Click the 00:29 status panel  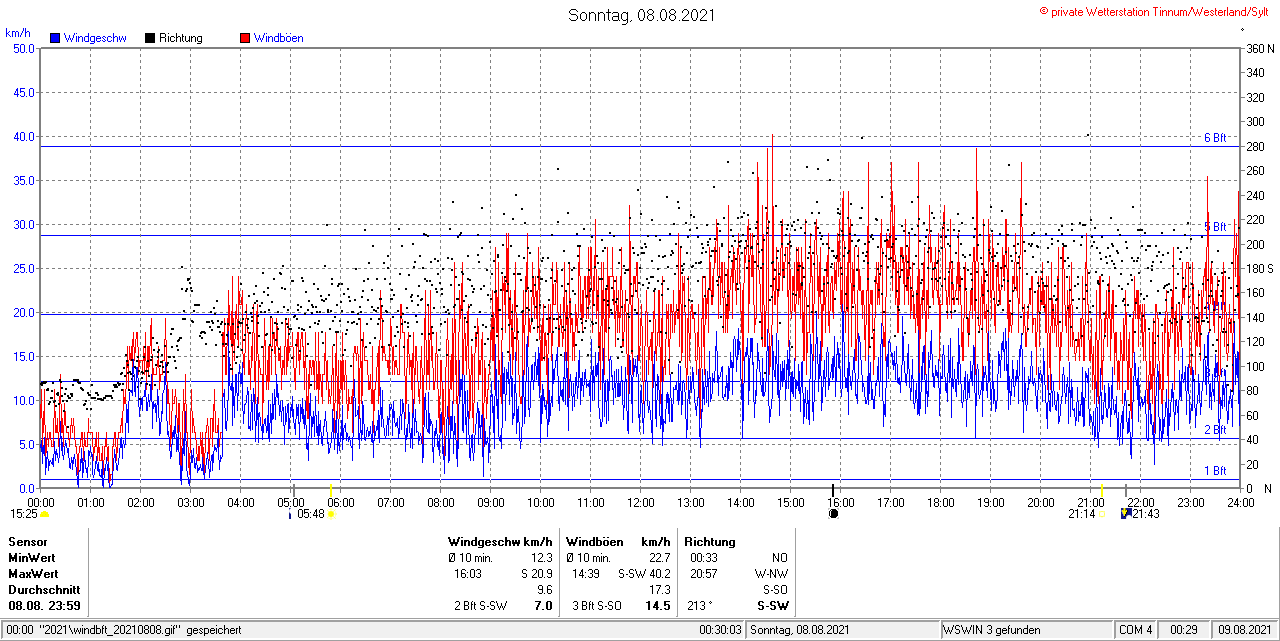click(x=1185, y=630)
